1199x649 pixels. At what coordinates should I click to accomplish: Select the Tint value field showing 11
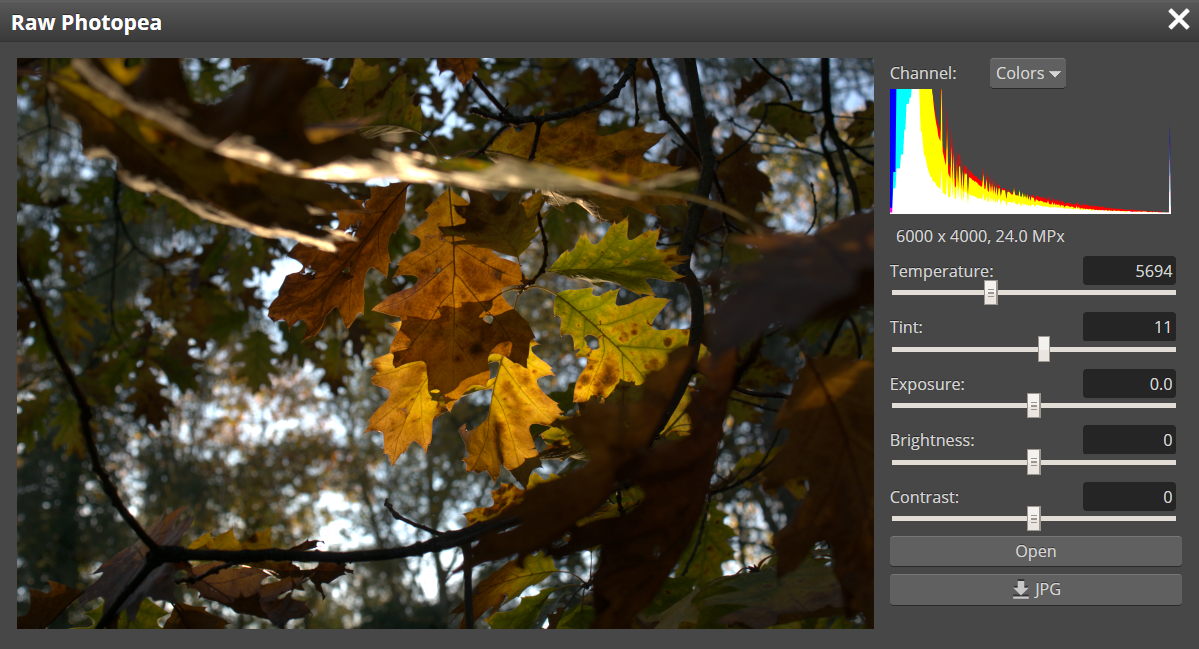tap(1129, 327)
